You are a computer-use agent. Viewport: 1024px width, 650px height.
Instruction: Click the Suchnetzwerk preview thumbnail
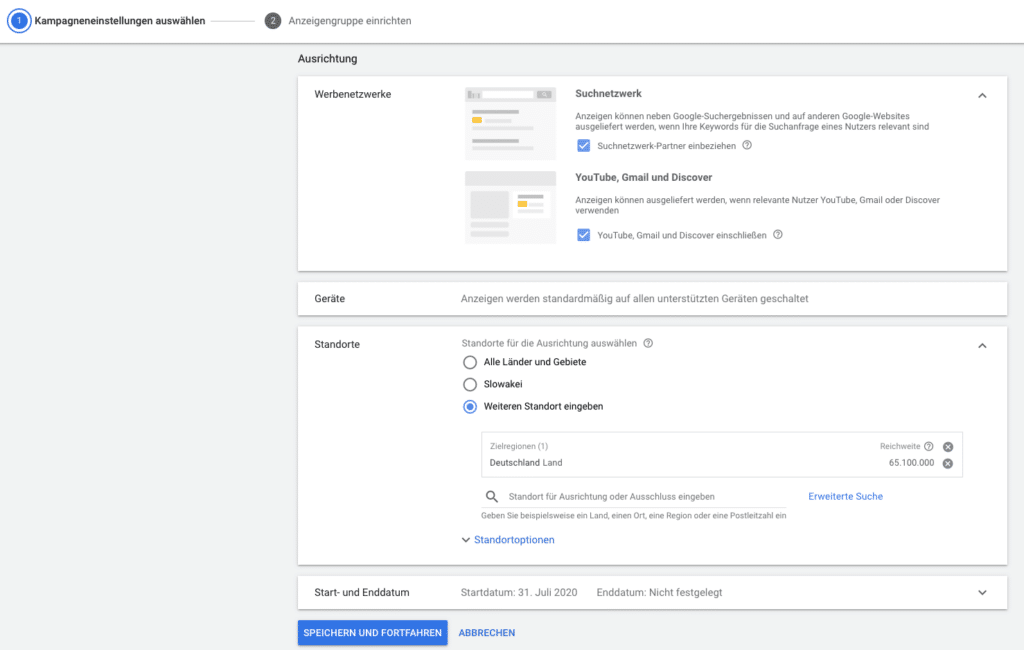(x=511, y=123)
